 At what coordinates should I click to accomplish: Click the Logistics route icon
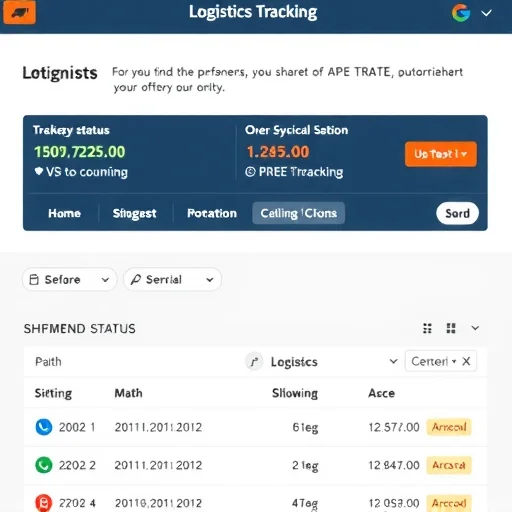pos(254,362)
